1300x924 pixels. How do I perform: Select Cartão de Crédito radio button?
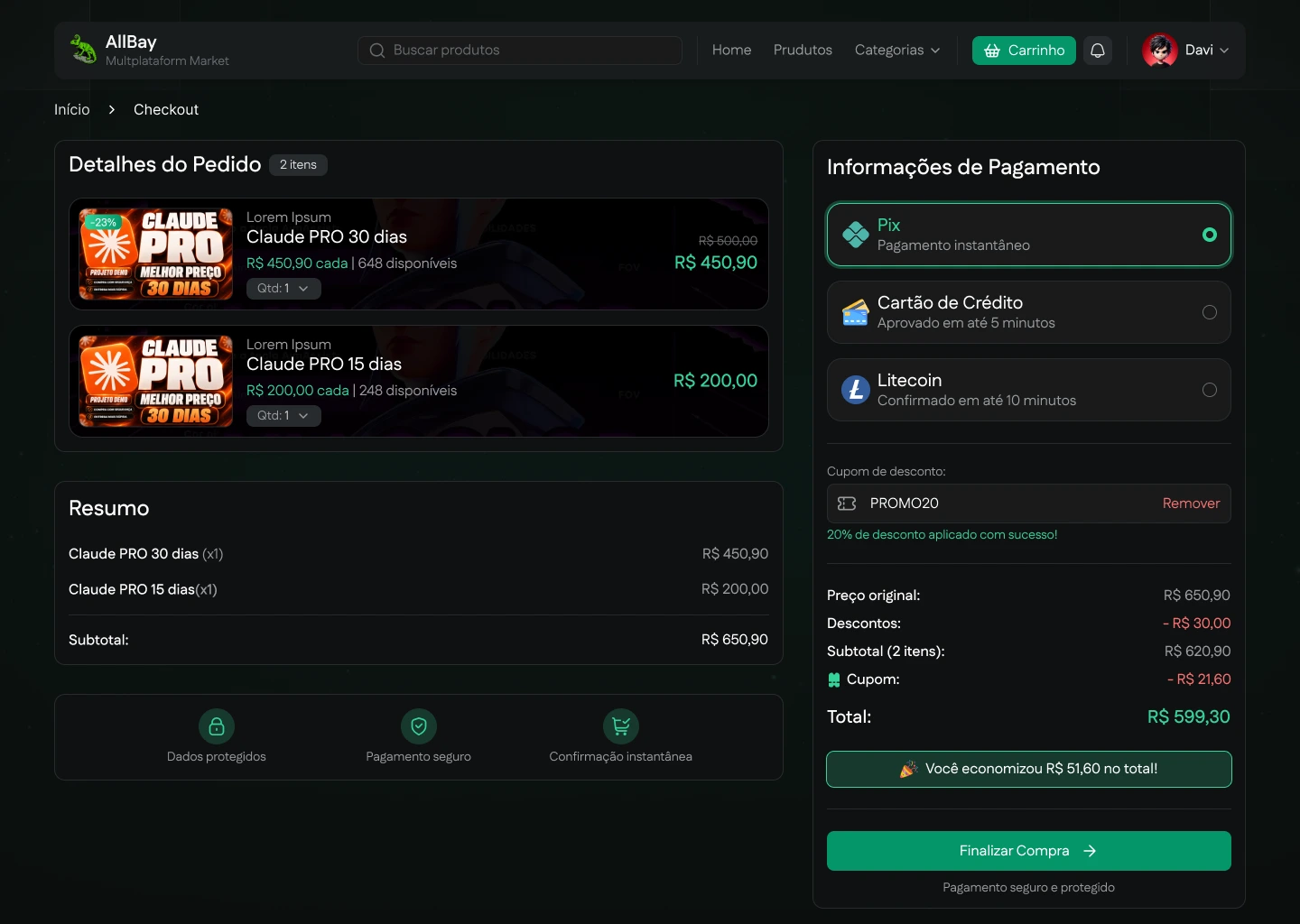1210,312
